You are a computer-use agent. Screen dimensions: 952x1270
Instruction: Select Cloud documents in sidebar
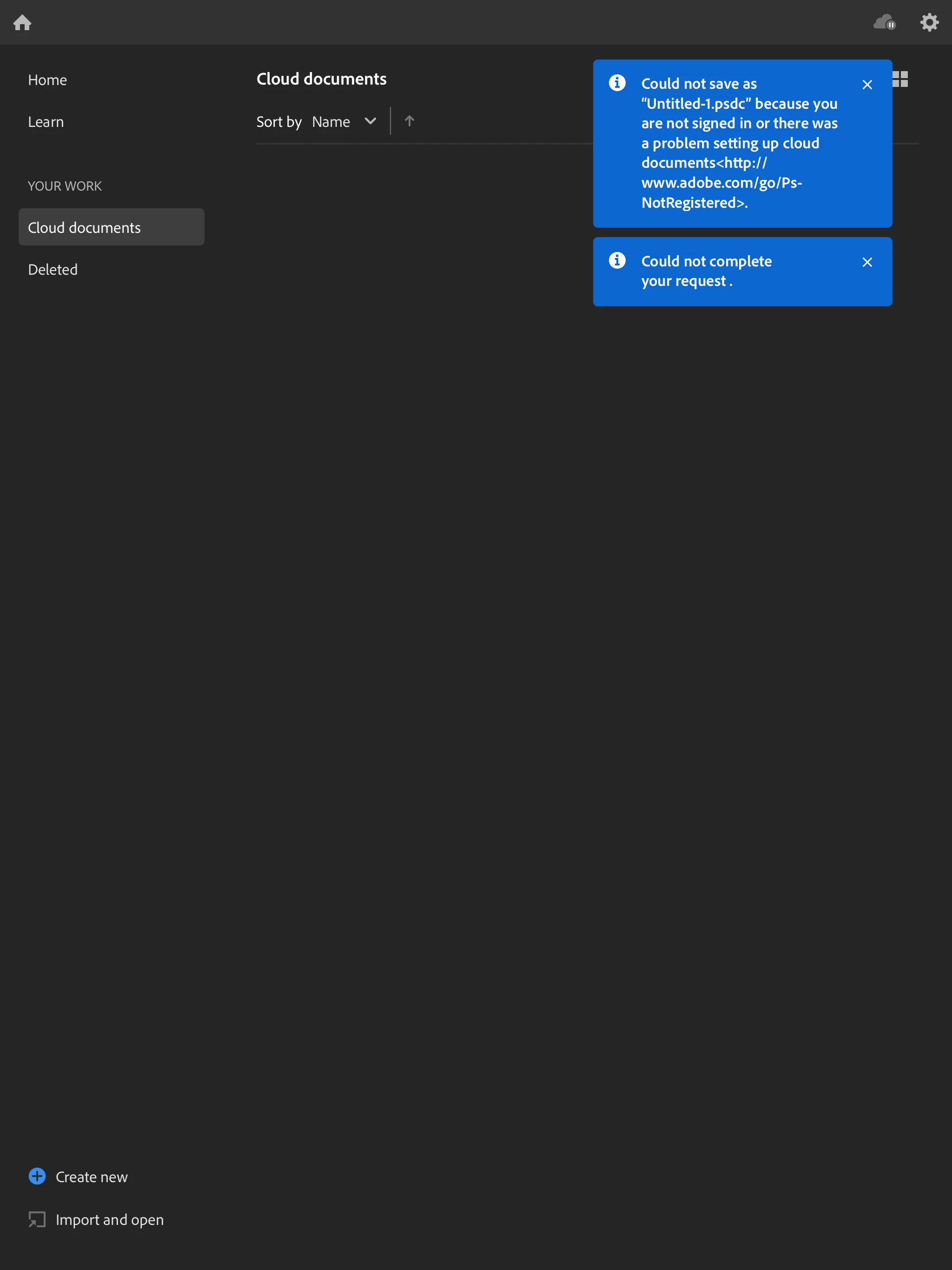[85, 227]
